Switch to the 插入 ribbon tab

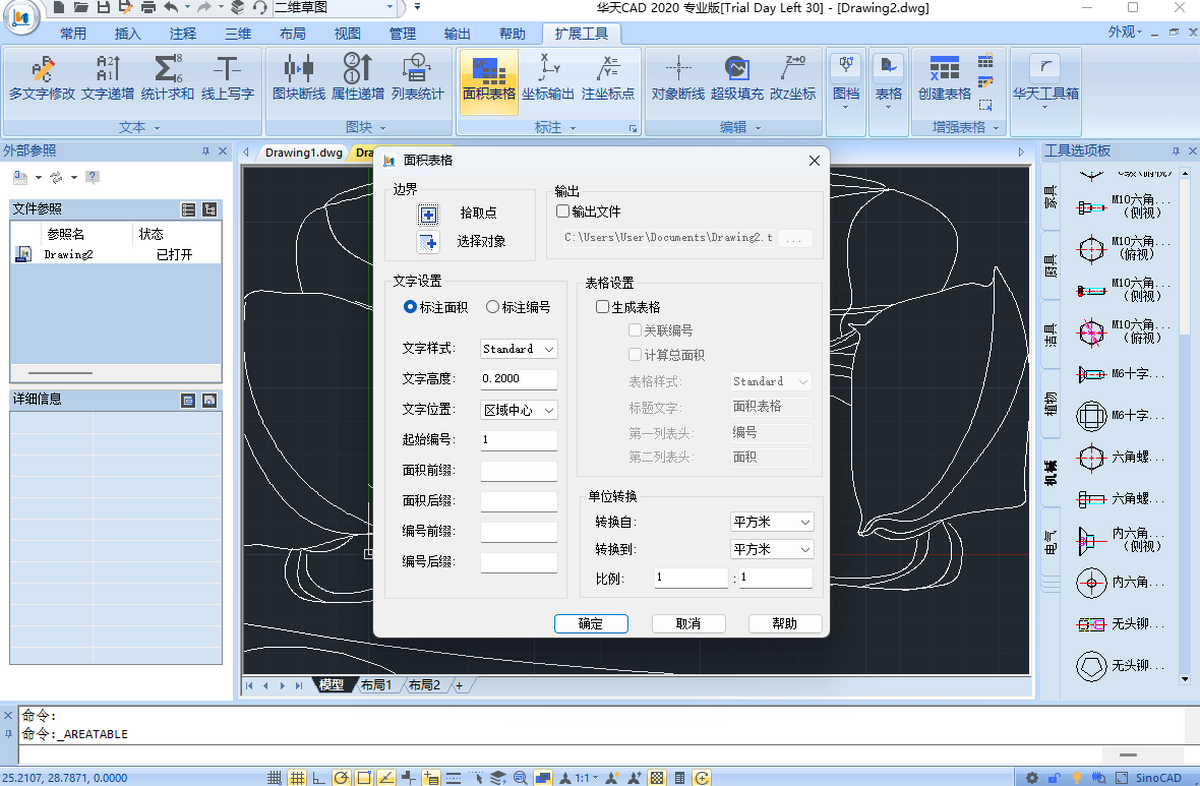(x=128, y=34)
